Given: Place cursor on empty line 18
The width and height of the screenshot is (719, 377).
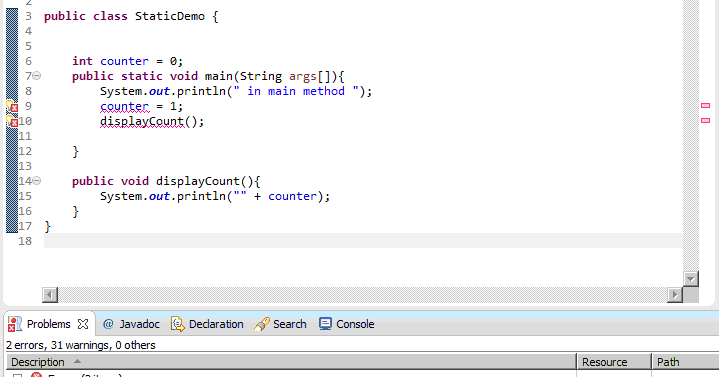Looking at the screenshot, I should [x=363, y=241].
